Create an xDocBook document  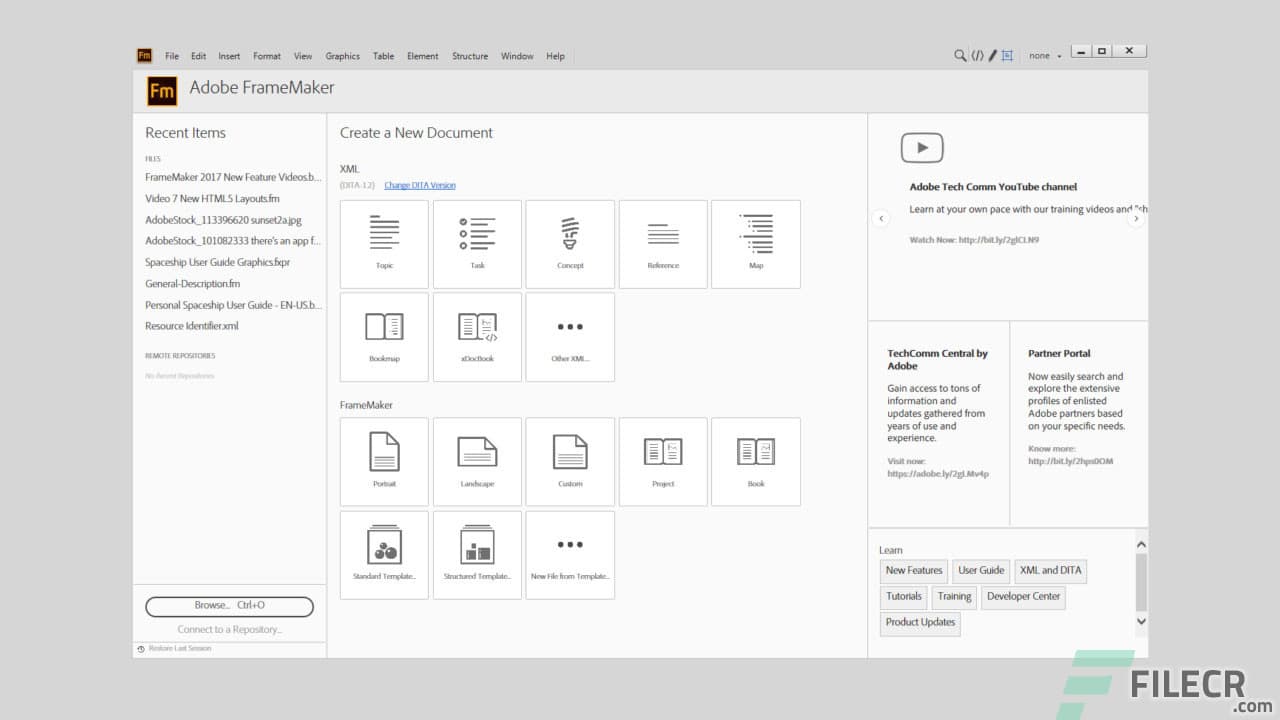477,336
